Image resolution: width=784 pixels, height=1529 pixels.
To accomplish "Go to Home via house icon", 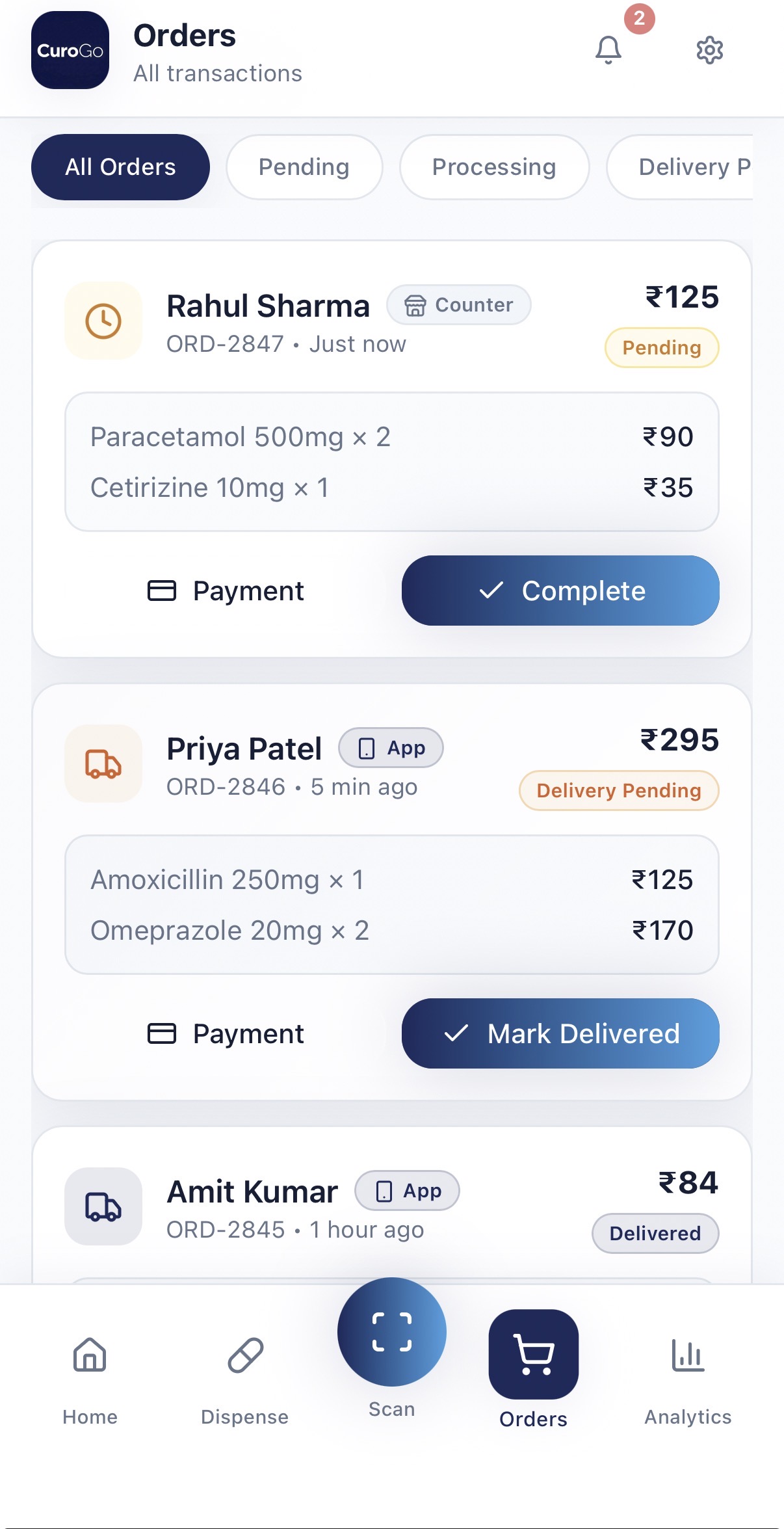I will (x=90, y=1356).
